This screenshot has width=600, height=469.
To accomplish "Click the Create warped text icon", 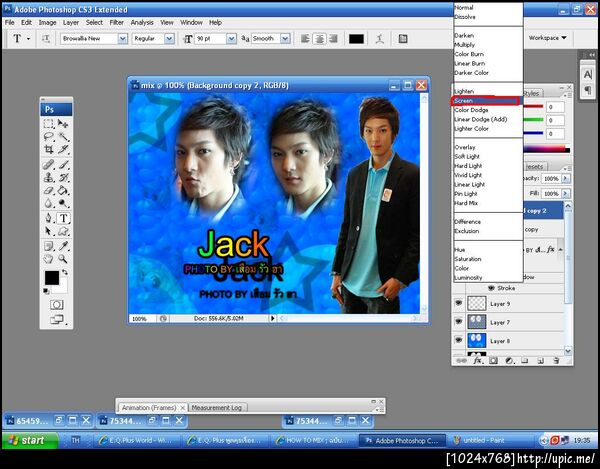I will [x=380, y=39].
